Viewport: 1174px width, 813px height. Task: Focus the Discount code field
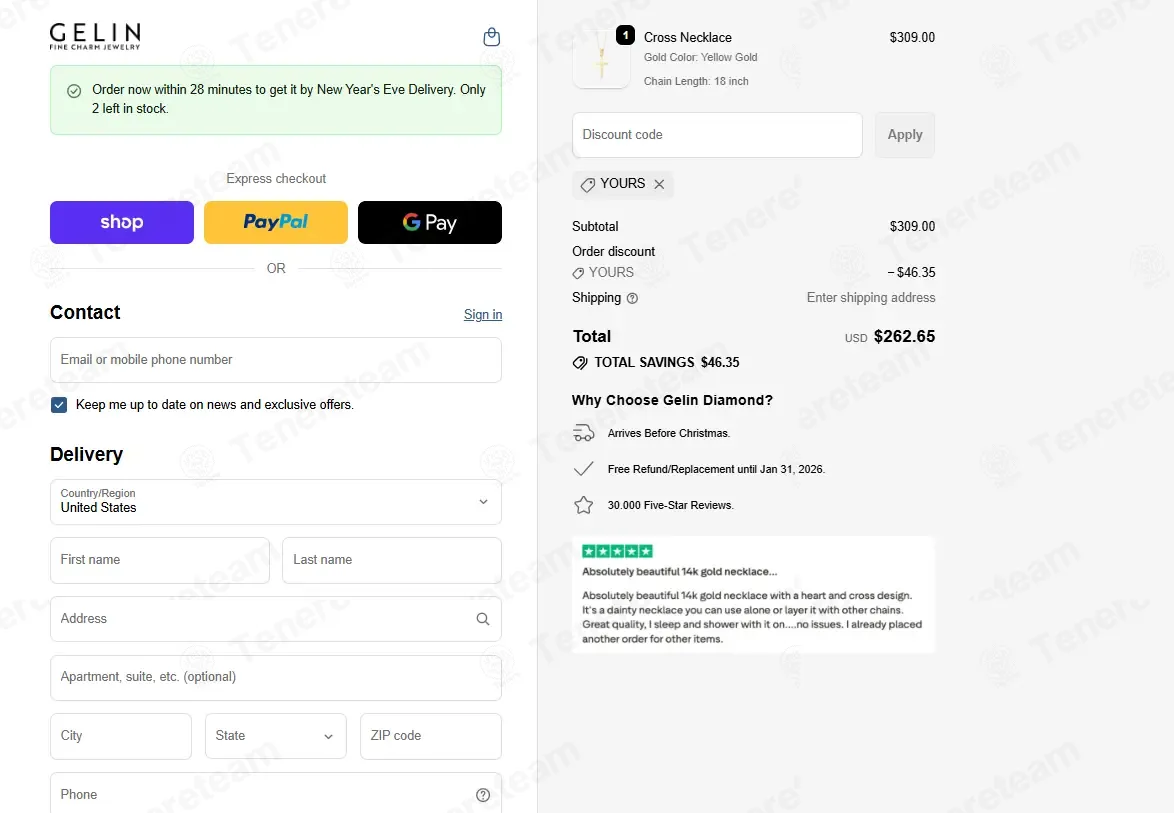717,135
